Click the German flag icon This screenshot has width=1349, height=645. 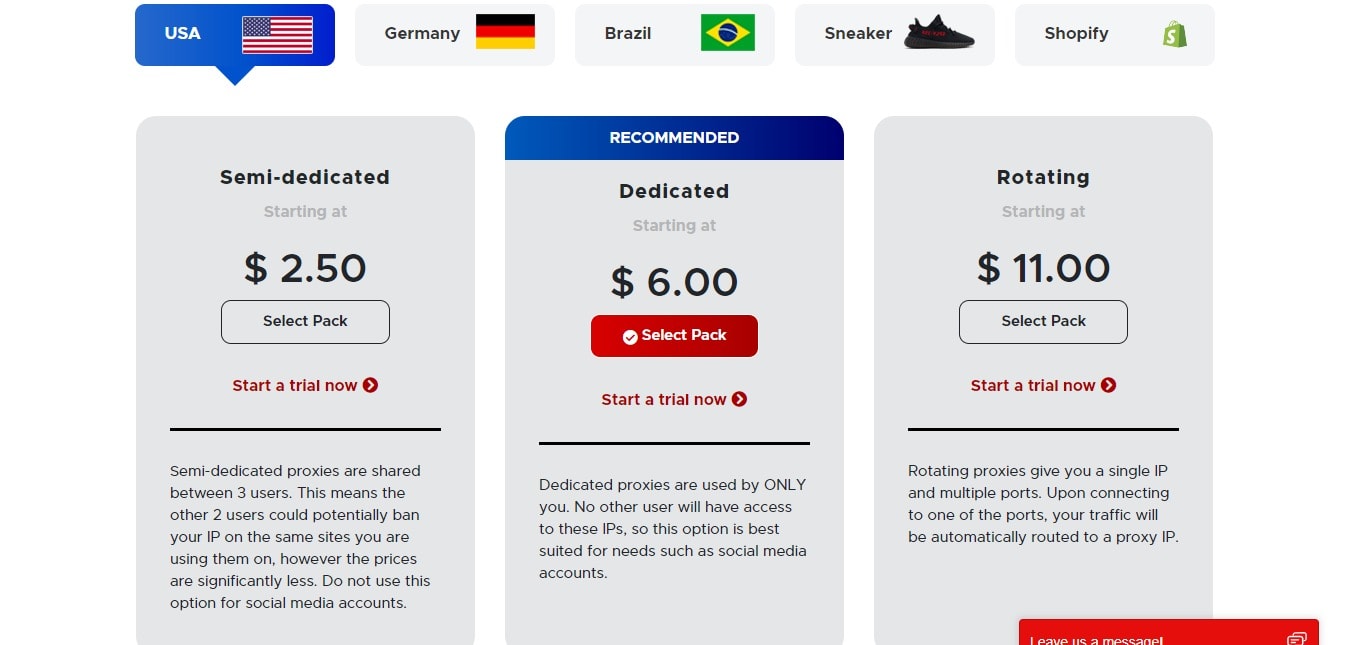[x=505, y=32]
